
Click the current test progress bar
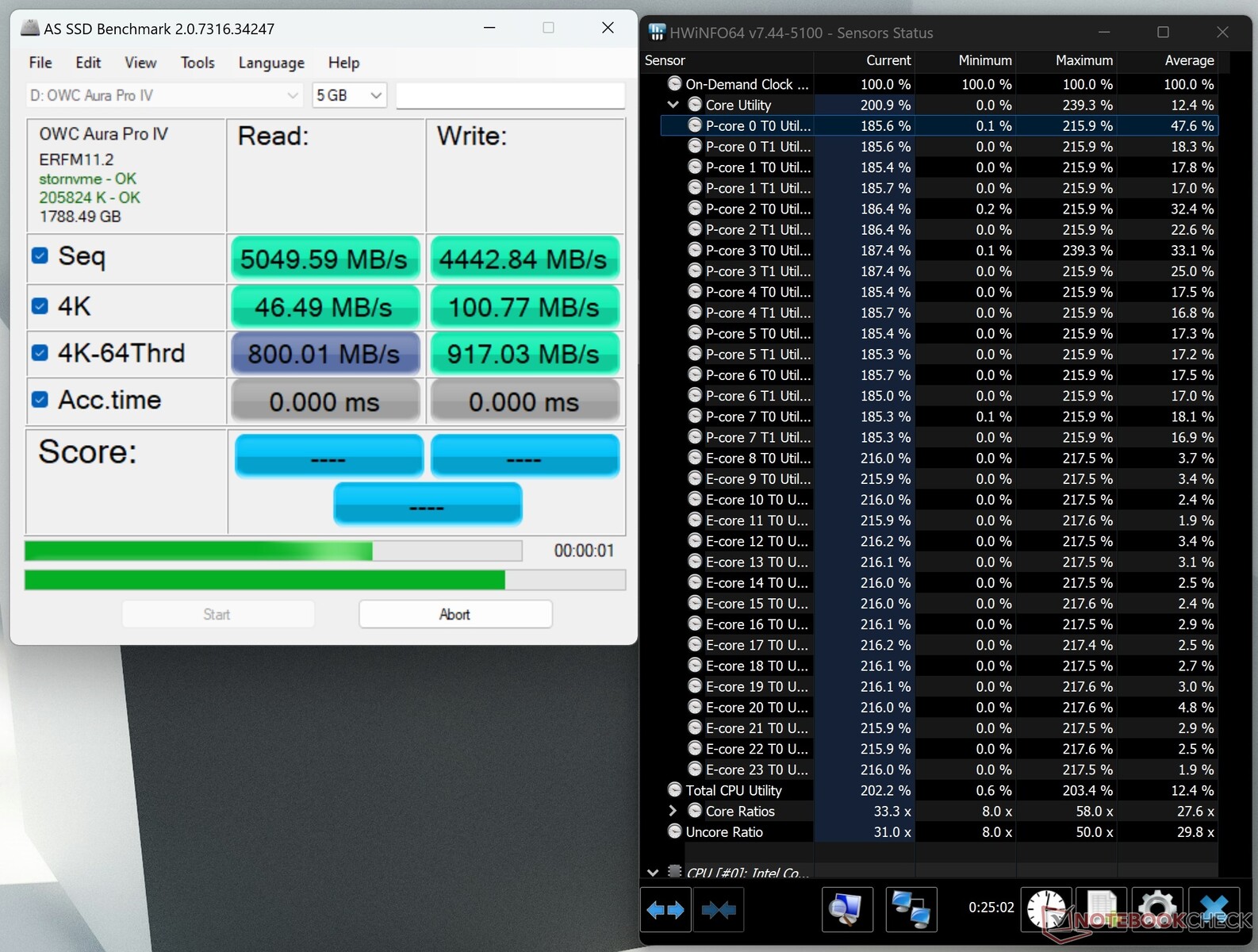point(273,551)
